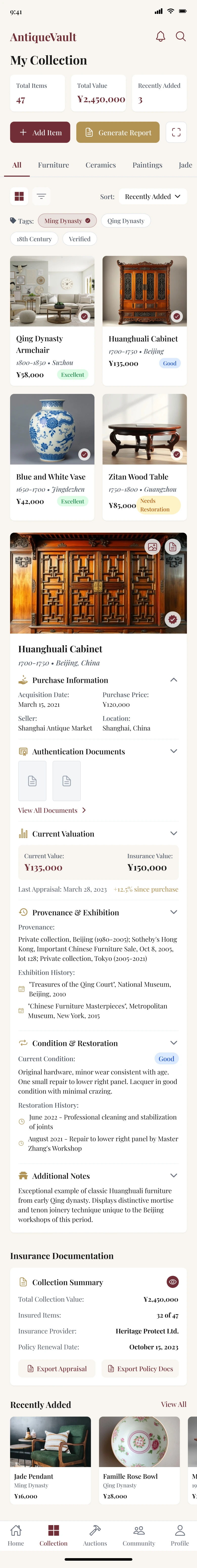Open the filter list icon
The height and width of the screenshot is (1568, 197).
[x=41, y=196]
